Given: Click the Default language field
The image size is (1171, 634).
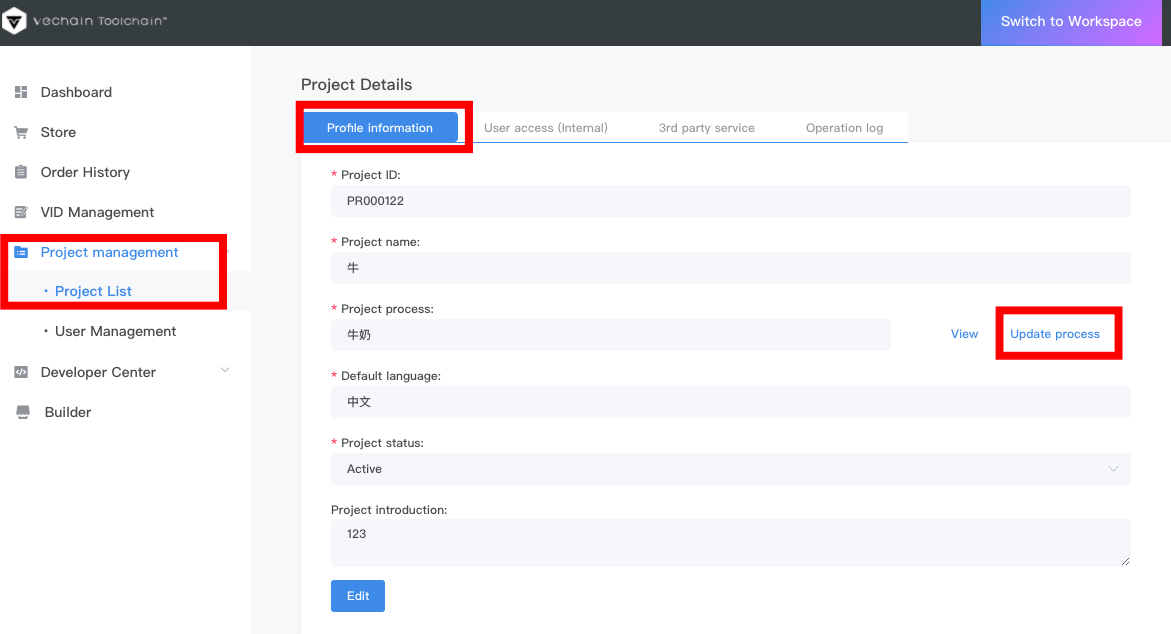Looking at the screenshot, I should (x=730, y=402).
